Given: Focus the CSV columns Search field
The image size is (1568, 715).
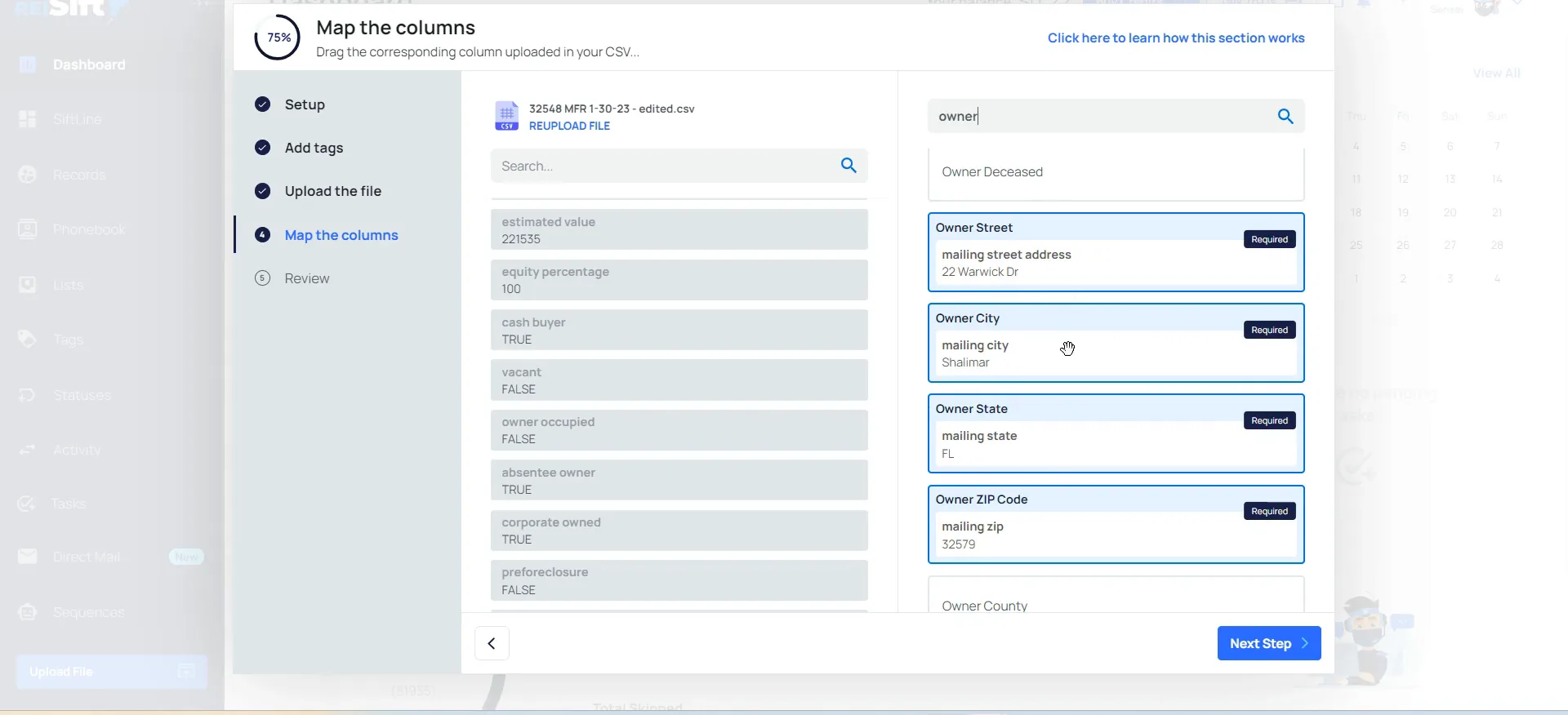Looking at the screenshot, I should [679, 166].
